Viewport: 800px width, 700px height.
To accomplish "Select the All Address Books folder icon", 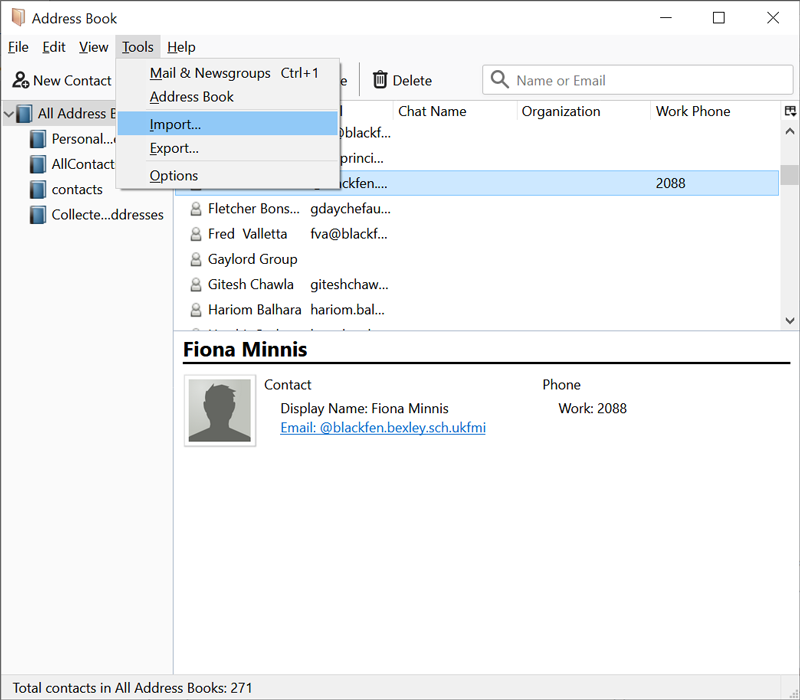I will (24, 113).
